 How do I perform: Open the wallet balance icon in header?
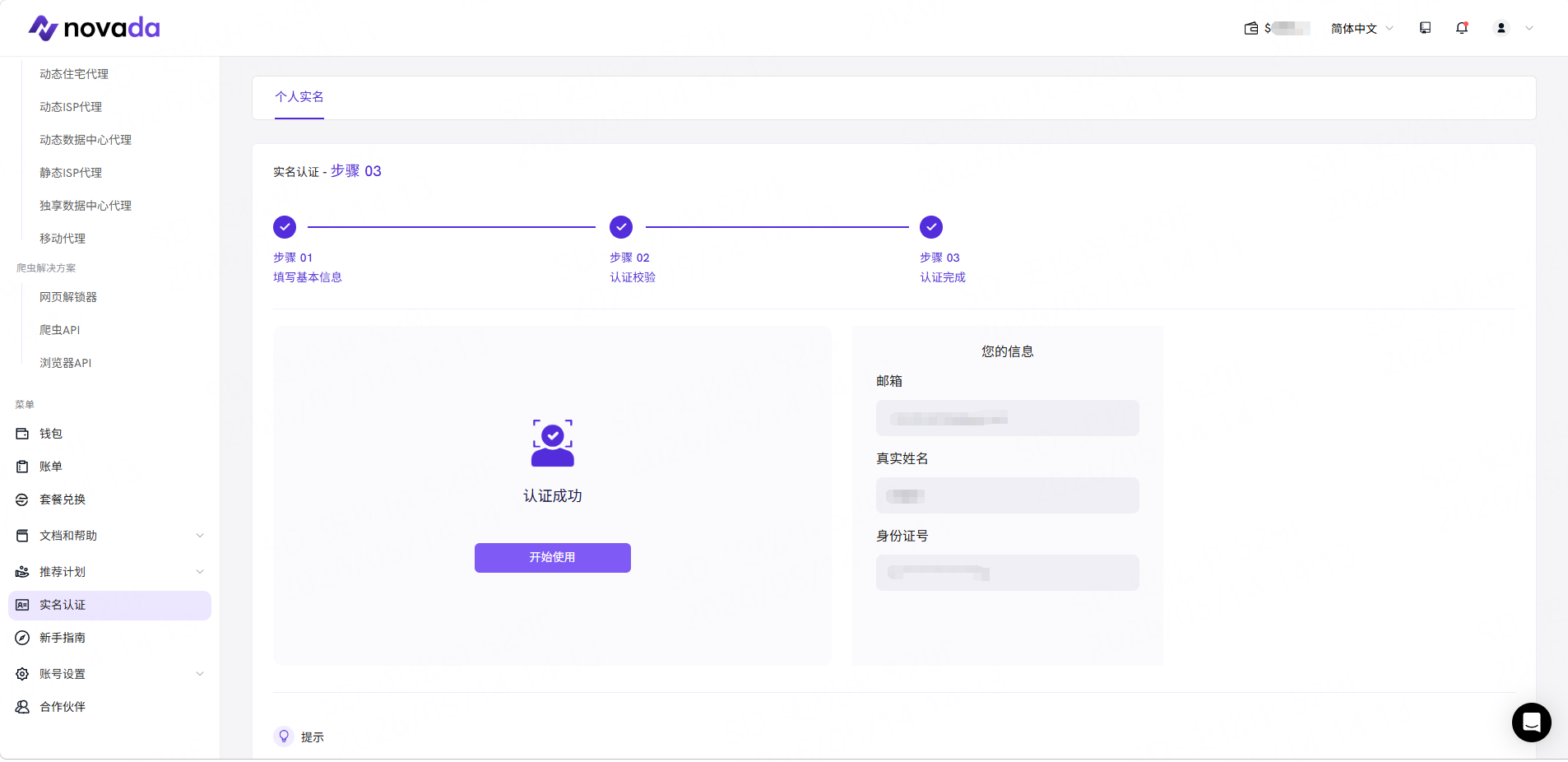pyautogui.click(x=1251, y=28)
